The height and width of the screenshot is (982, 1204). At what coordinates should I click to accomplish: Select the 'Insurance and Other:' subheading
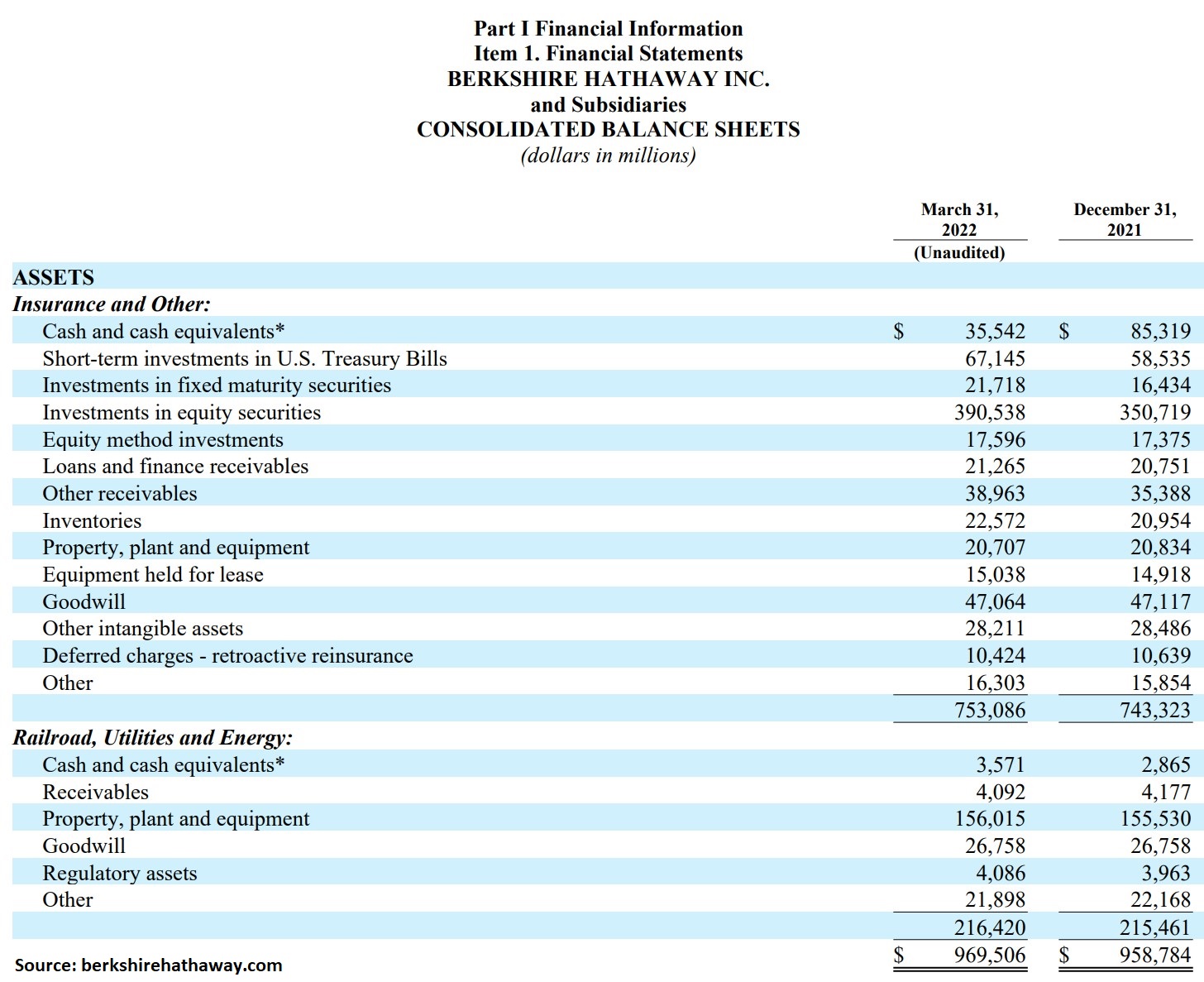(x=112, y=304)
